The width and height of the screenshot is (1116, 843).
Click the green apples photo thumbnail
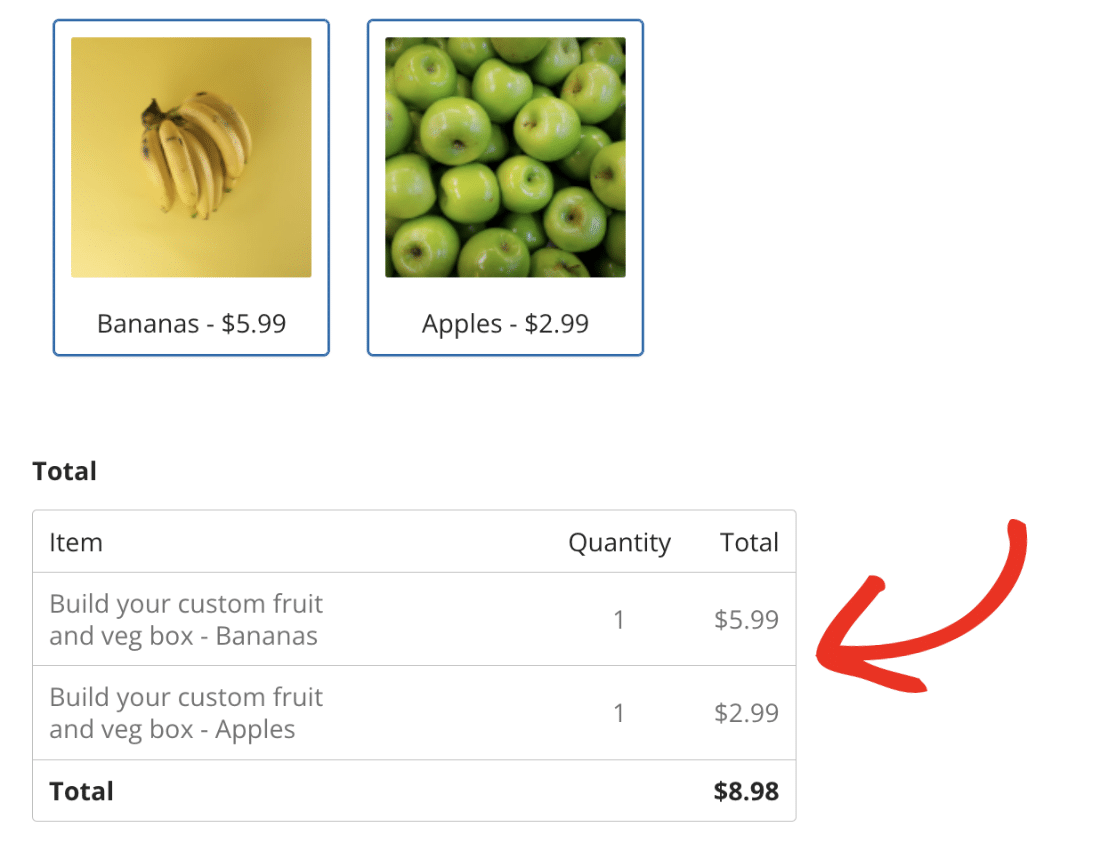505,157
